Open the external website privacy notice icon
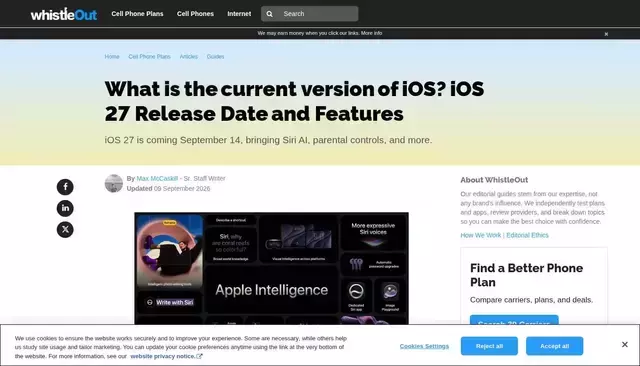 coord(199,356)
